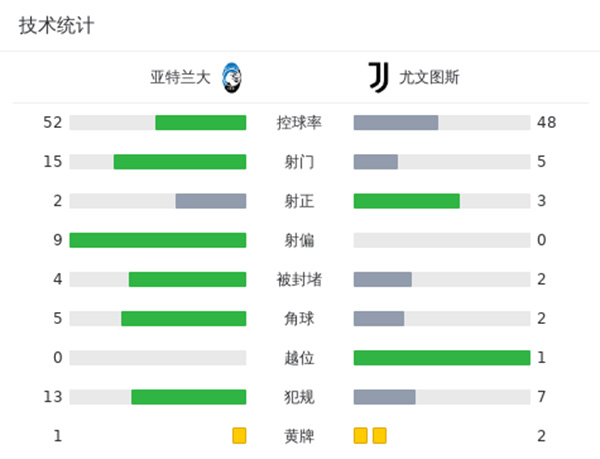Click Juventus's full green 越位 bar
Viewport: 600px width, 459px height.
tap(441, 358)
